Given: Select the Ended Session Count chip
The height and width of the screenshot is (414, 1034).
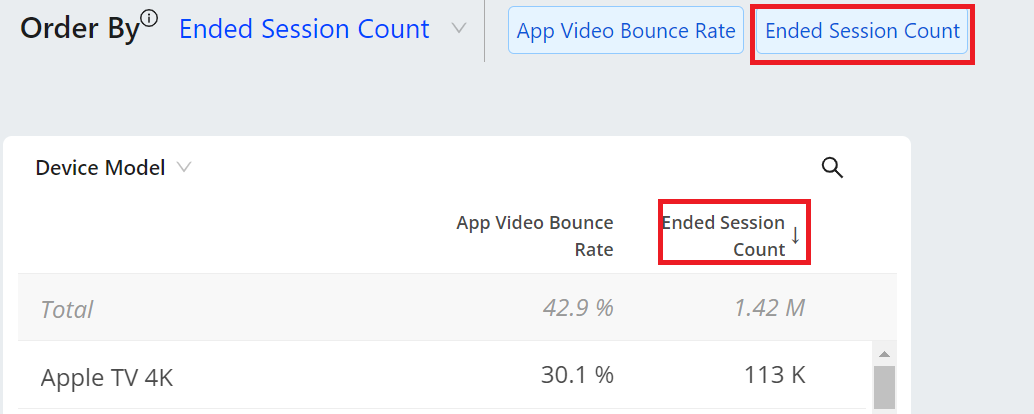Looking at the screenshot, I should [x=862, y=30].
